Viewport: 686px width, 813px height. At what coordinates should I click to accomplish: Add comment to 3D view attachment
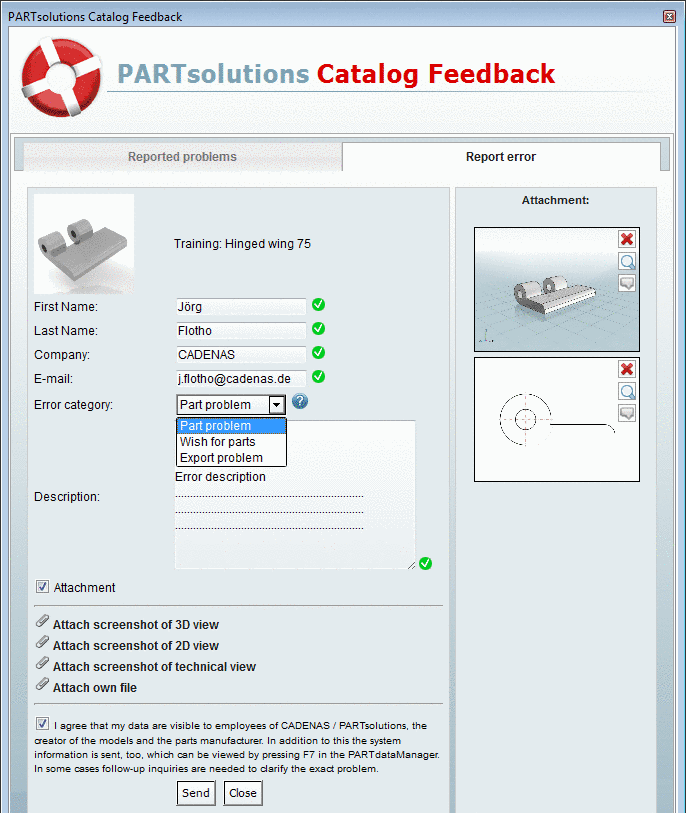point(627,283)
